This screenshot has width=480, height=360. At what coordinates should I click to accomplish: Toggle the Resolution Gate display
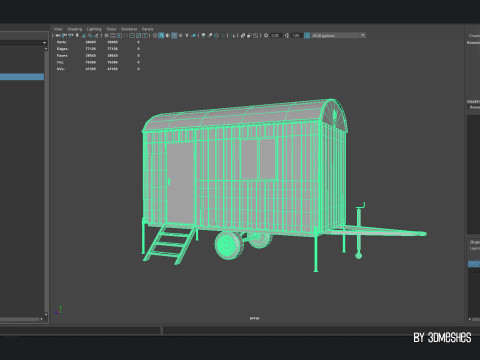point(119,35)
